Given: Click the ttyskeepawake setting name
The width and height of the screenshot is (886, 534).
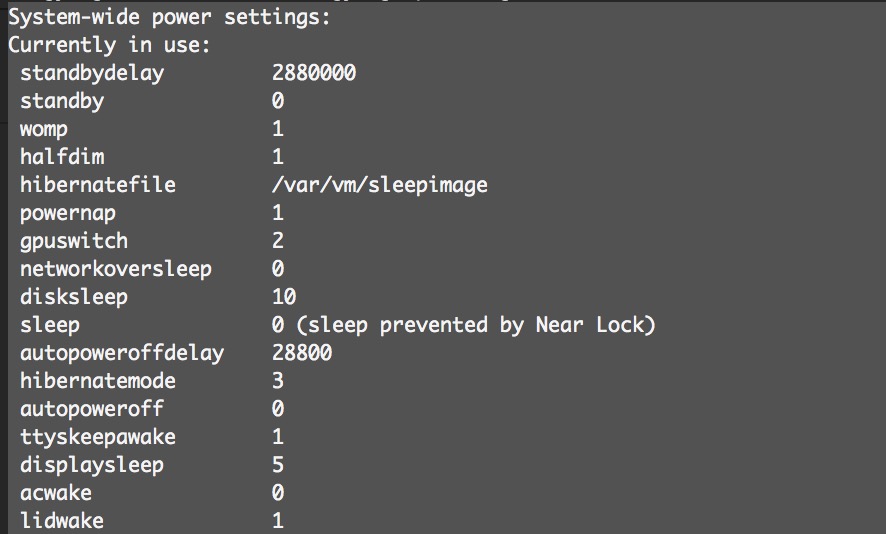Looking at the screenshot, I should click(97, 437).
